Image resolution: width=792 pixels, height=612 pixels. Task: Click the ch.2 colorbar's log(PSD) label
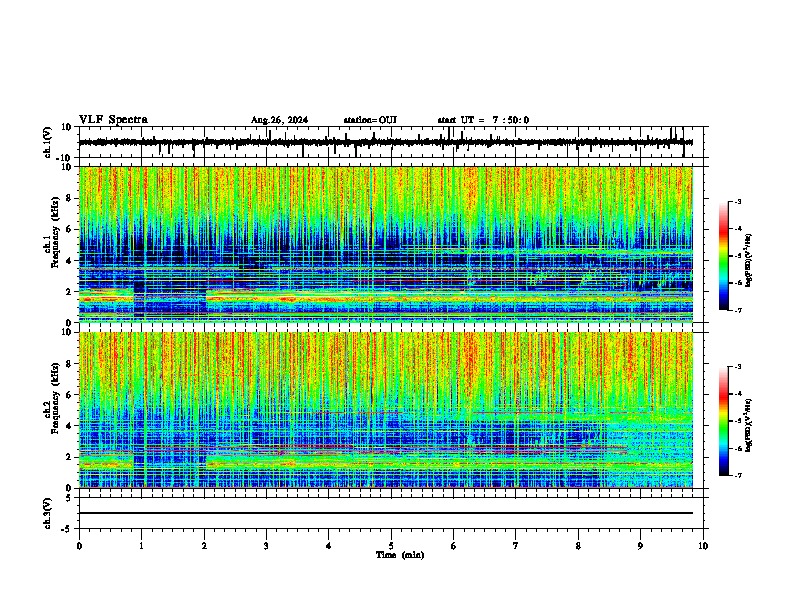tap(749, 425)
